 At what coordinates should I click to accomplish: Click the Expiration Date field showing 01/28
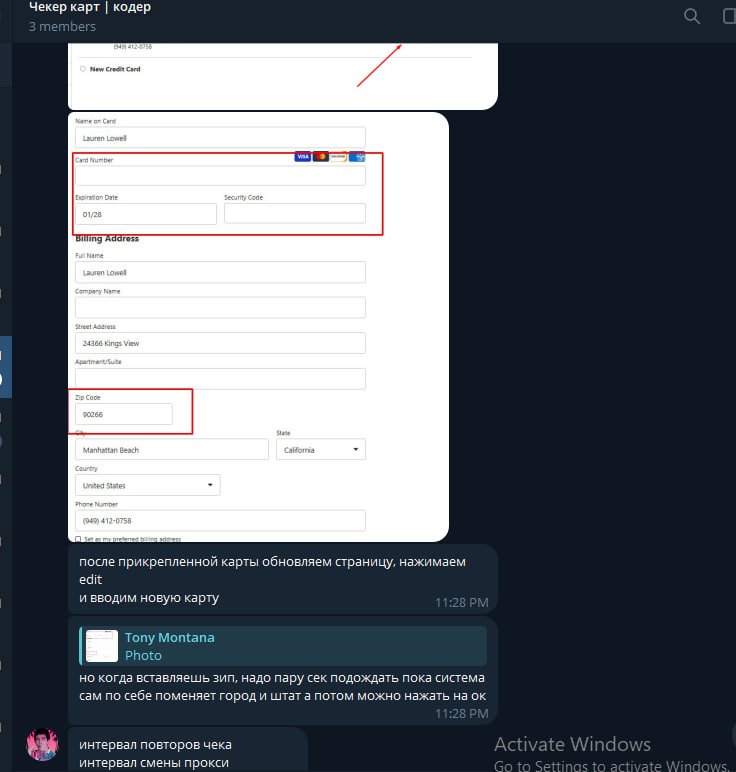(146, 214)
